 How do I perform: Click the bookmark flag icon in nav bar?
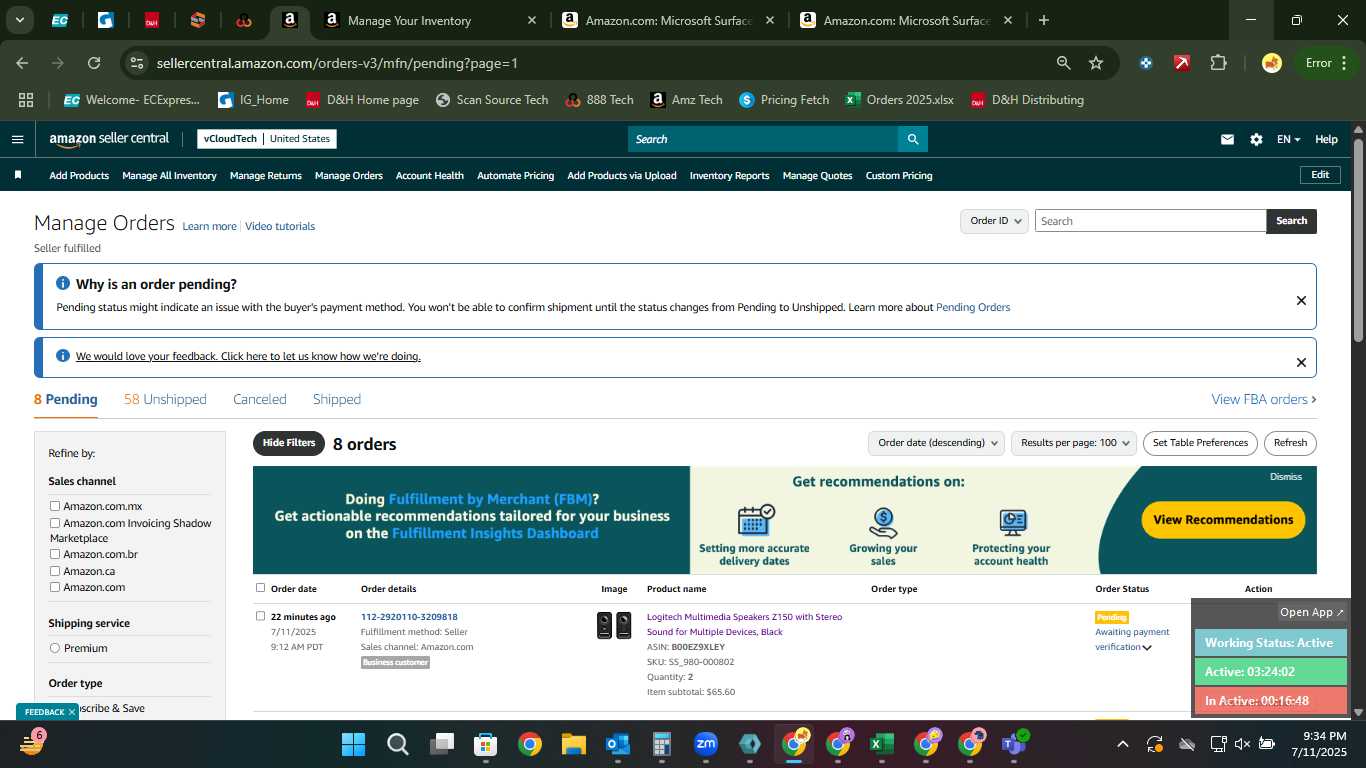18,175
